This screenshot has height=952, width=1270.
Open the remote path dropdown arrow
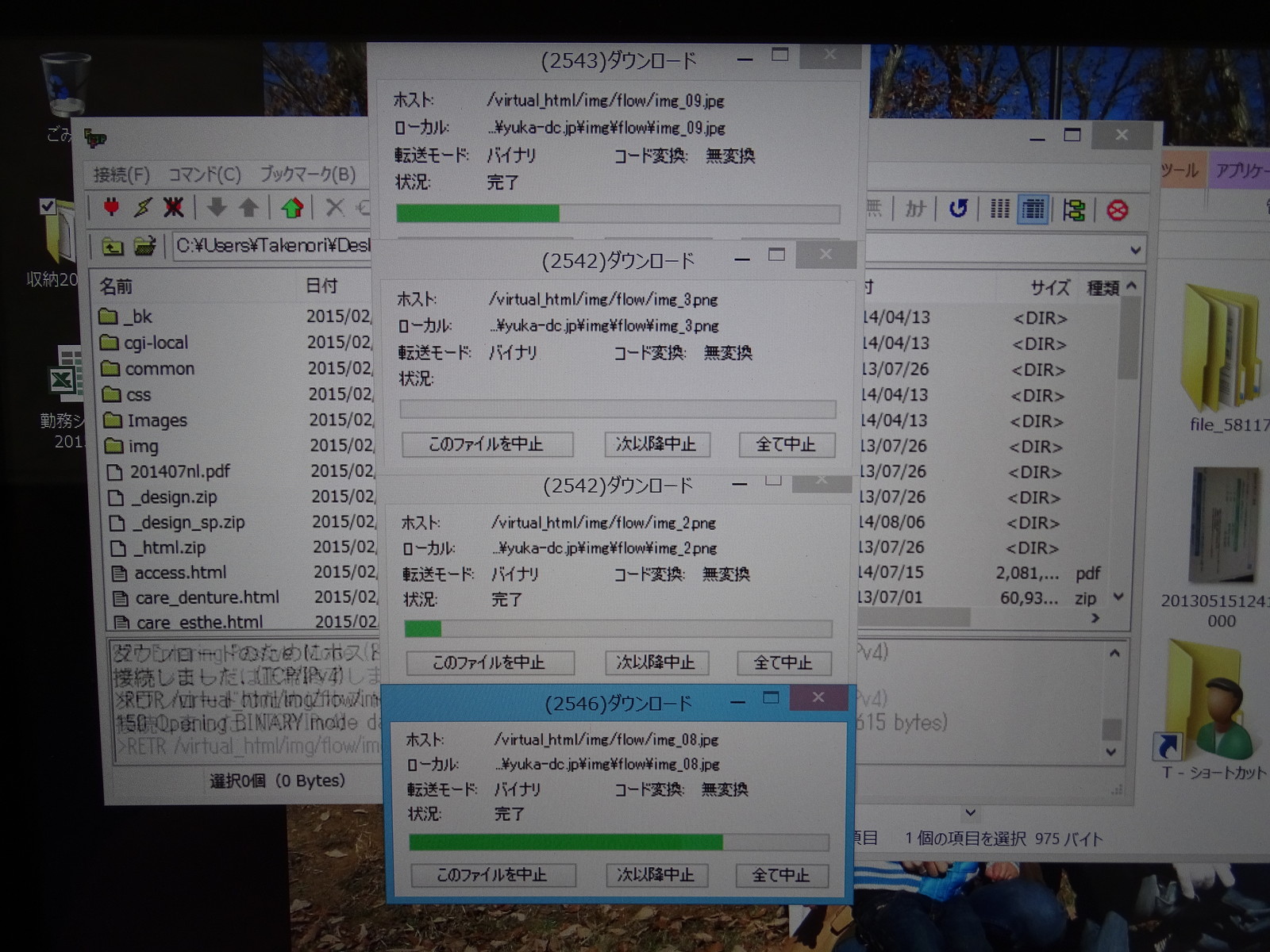tap(1136, 250)
